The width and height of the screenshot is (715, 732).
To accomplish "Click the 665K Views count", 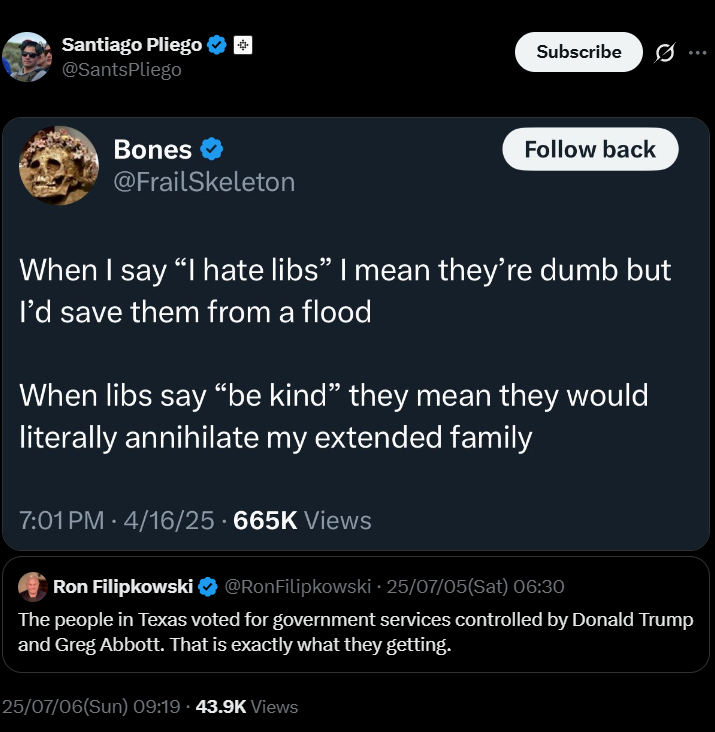I will [302, 520].
